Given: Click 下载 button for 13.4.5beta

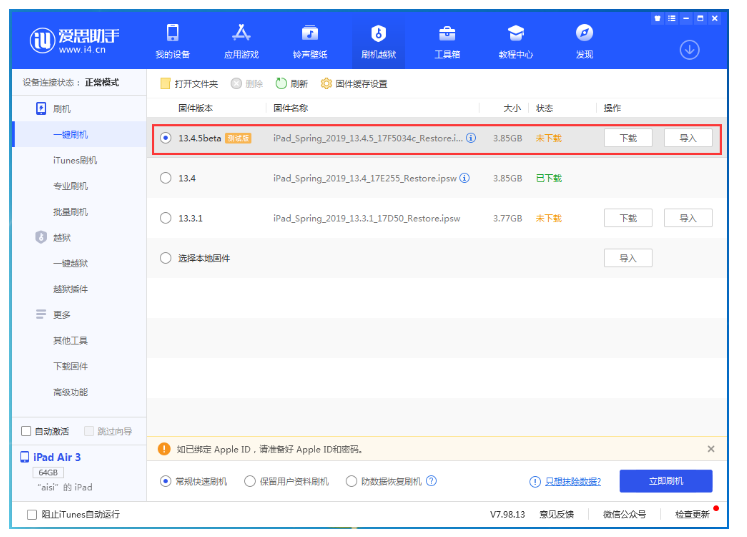Looking at the screenshot, I should (x=628, y=138).
